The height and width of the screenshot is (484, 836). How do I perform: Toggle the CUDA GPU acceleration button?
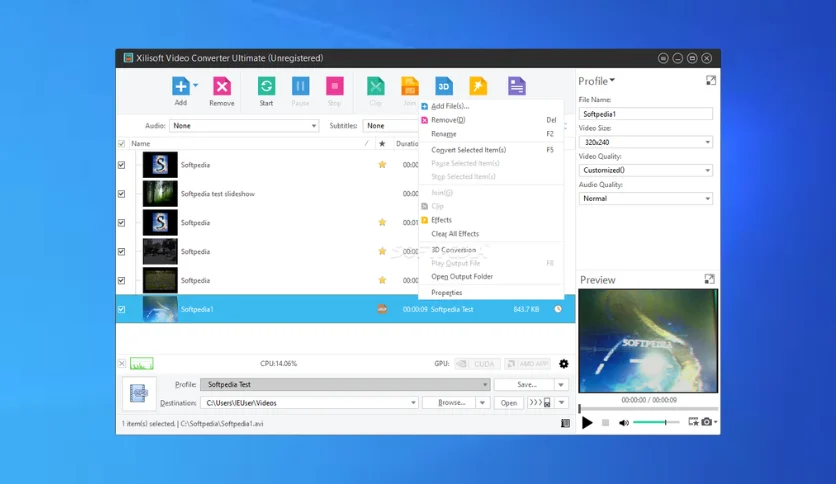[x=478, y=364]
